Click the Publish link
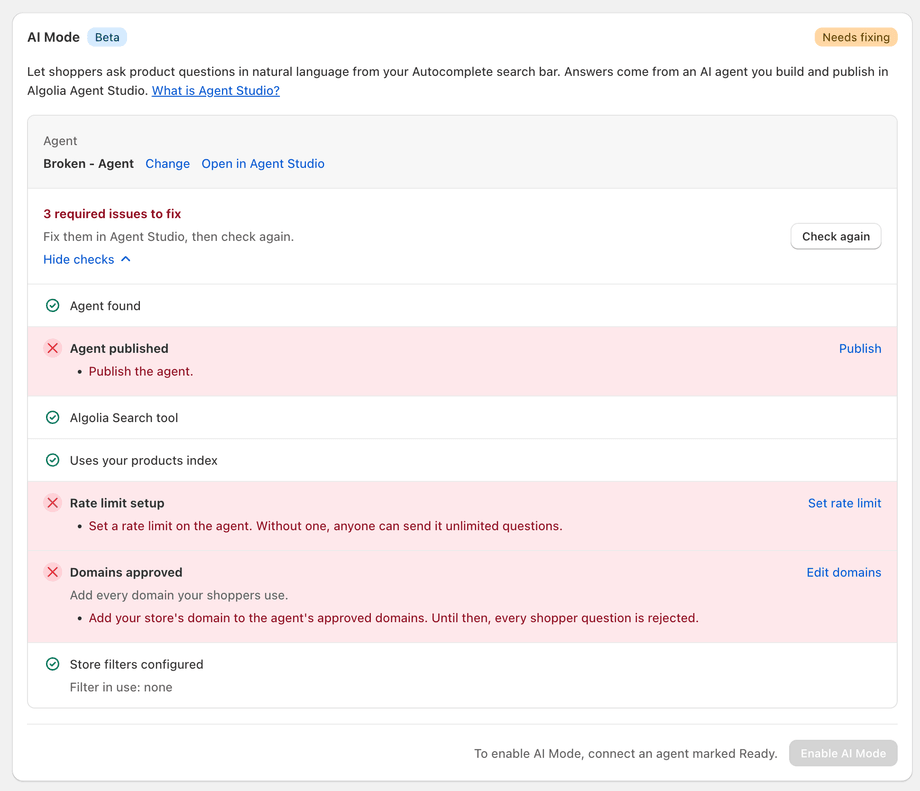920x791 pixels. (x=860, y=349)
